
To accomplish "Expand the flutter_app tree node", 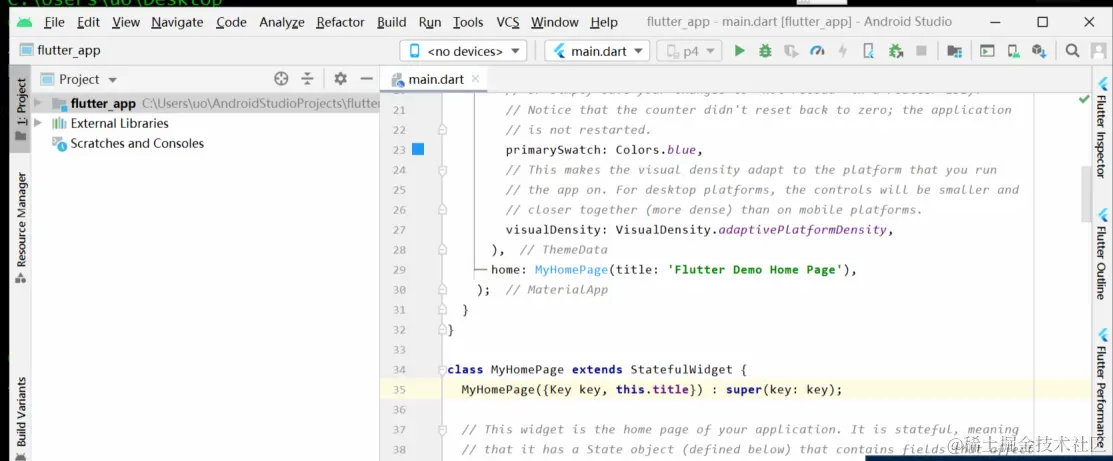I will [38, 104].
